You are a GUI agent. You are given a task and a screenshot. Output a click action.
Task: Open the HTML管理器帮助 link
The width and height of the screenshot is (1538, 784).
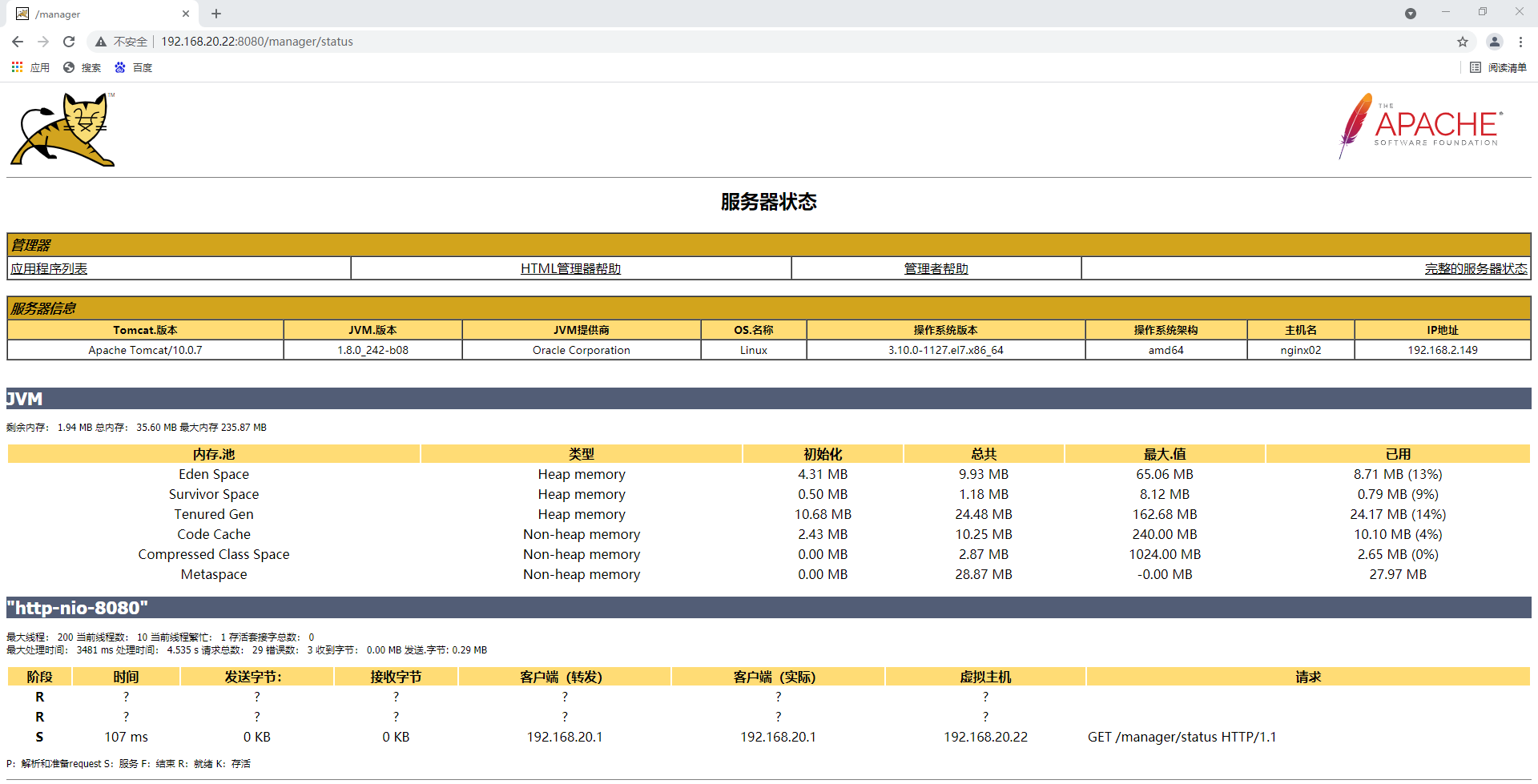pyautogui.click(x=570, y=268)
